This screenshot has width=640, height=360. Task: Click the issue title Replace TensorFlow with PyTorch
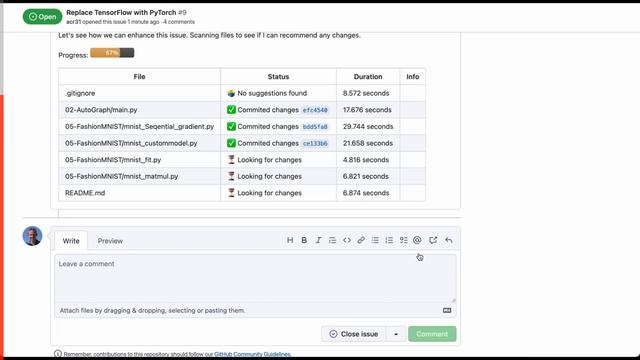[121, 13]
